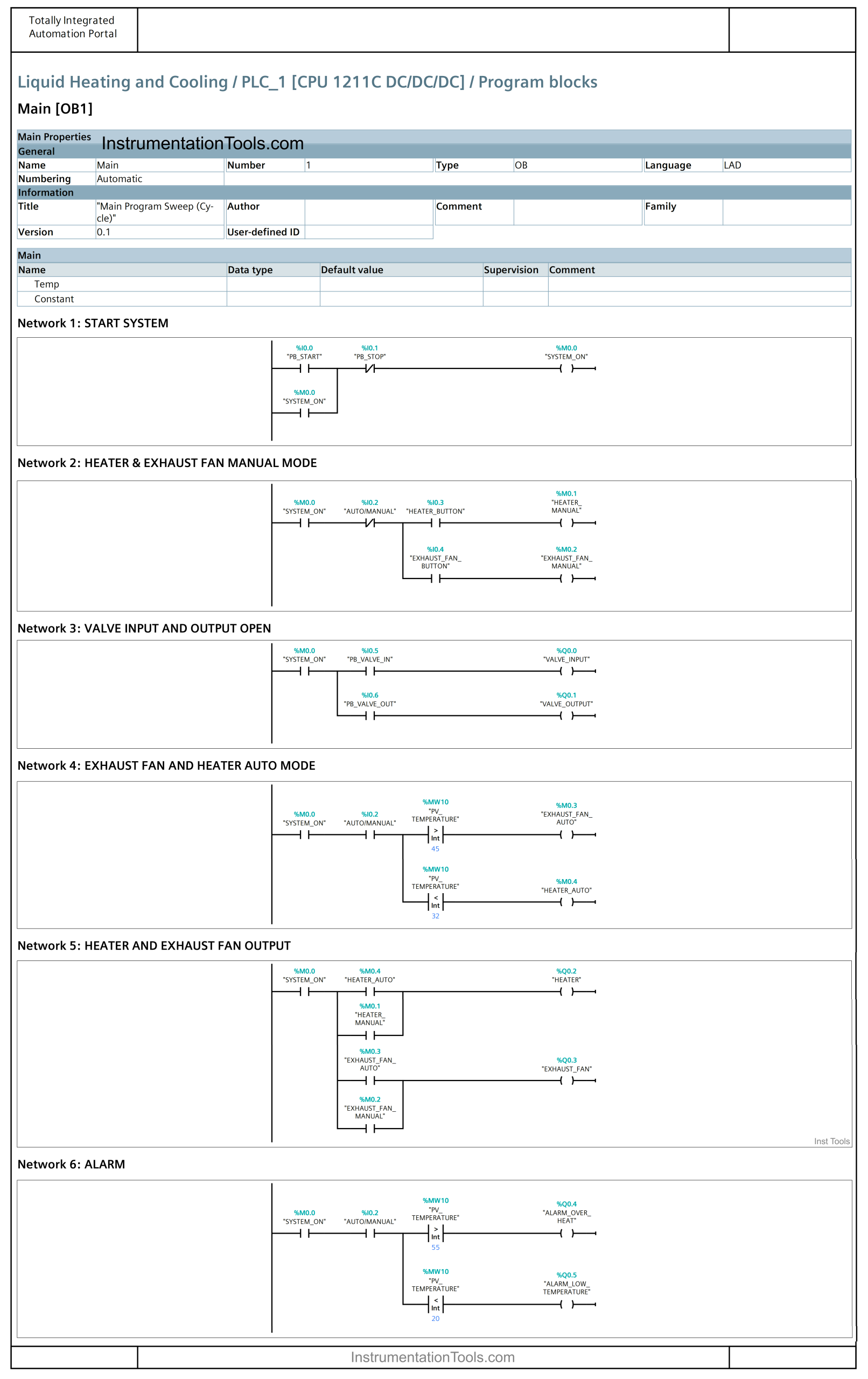The width and height of the screenshot is (868, 1379).
Task: Select the Title value 'Main Program Sweep (Cycle)'
Action: [160, 212]
